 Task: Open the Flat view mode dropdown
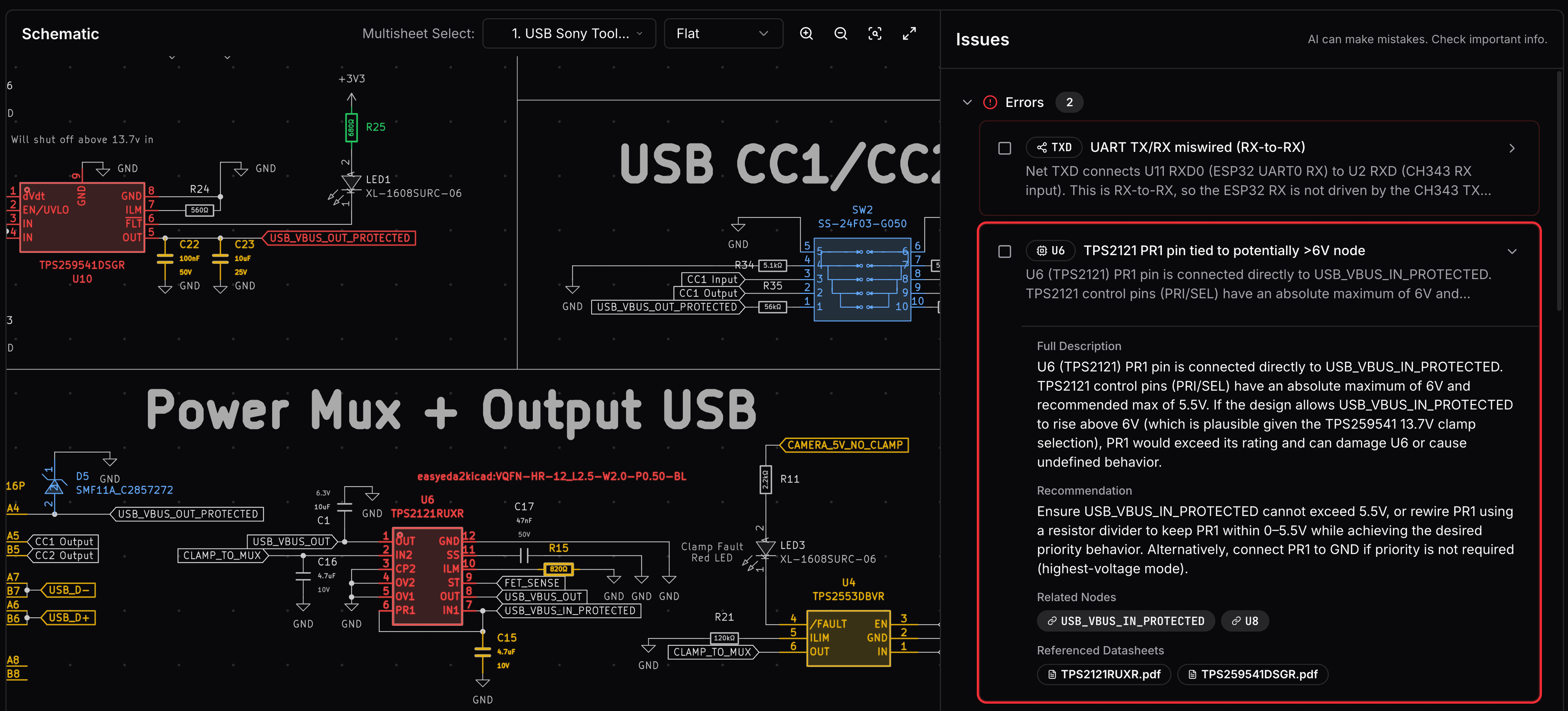point(723,33)
